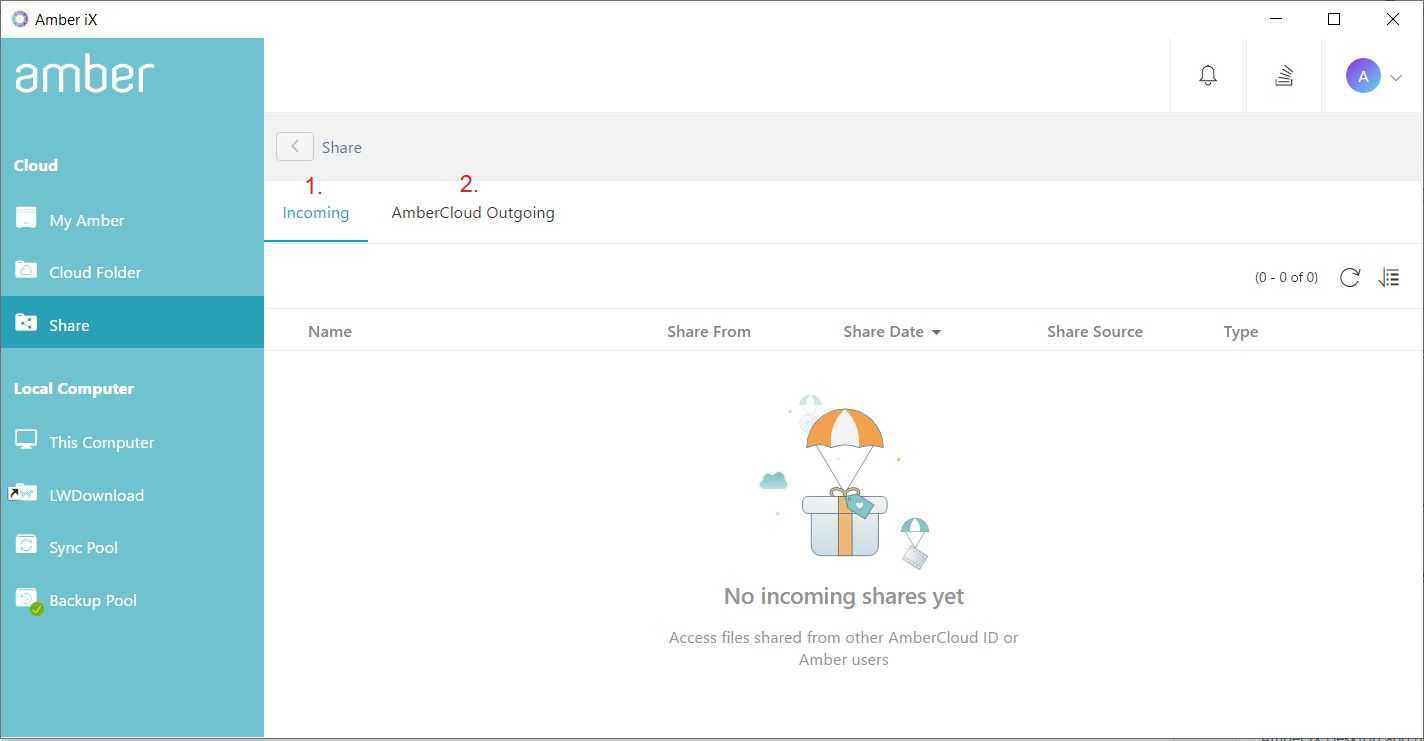Click the user avatar 'A'
Viewport: 1424px width, 741px height.
point(1363,76)
